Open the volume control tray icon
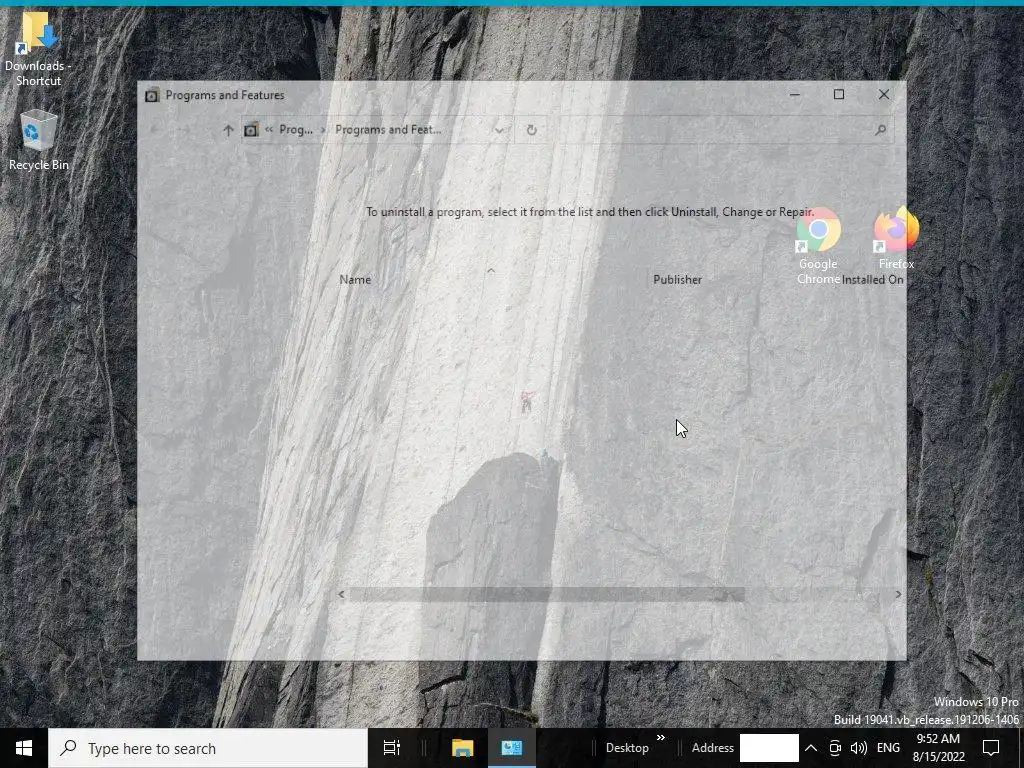This screenshot has width=1024, height=768. [x=859, y=748]
